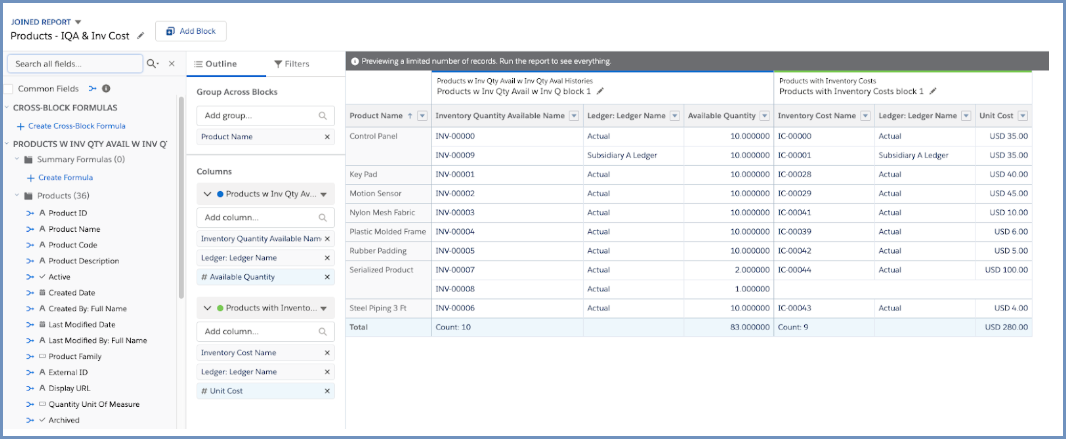Open the Available Quantity column menu

(x=766, y=116)
